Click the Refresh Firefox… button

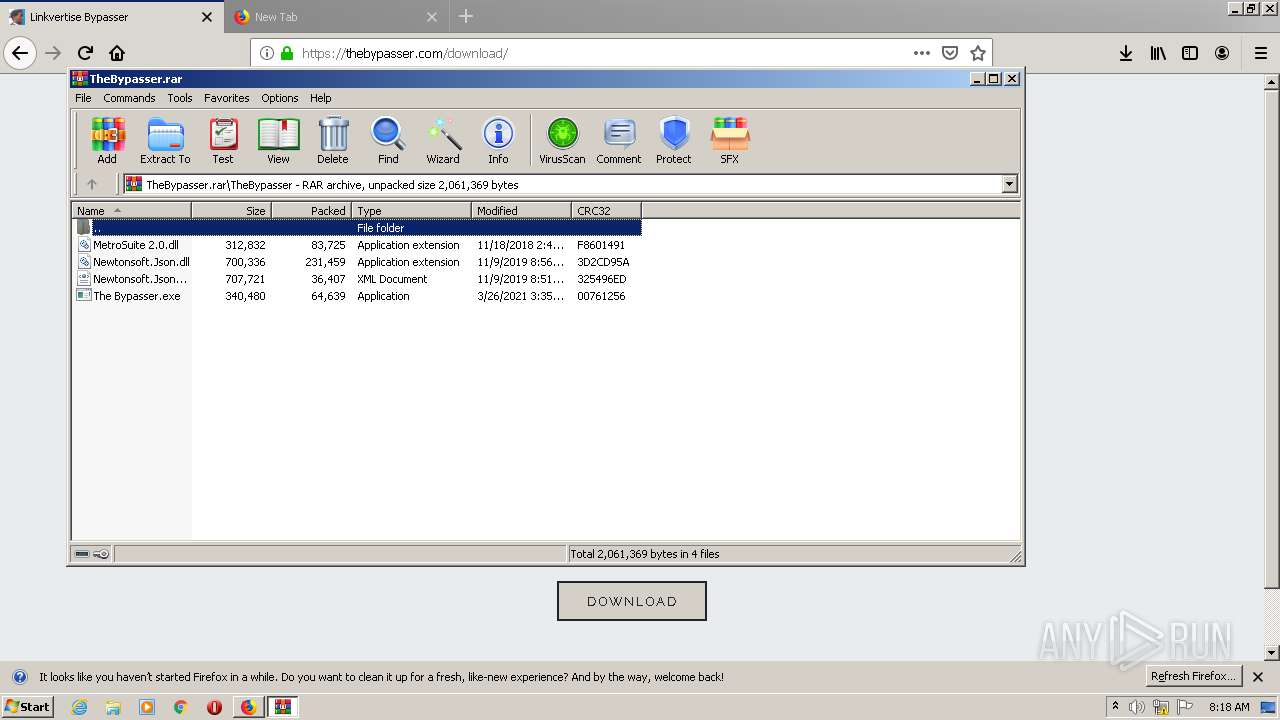(1193, 676)
